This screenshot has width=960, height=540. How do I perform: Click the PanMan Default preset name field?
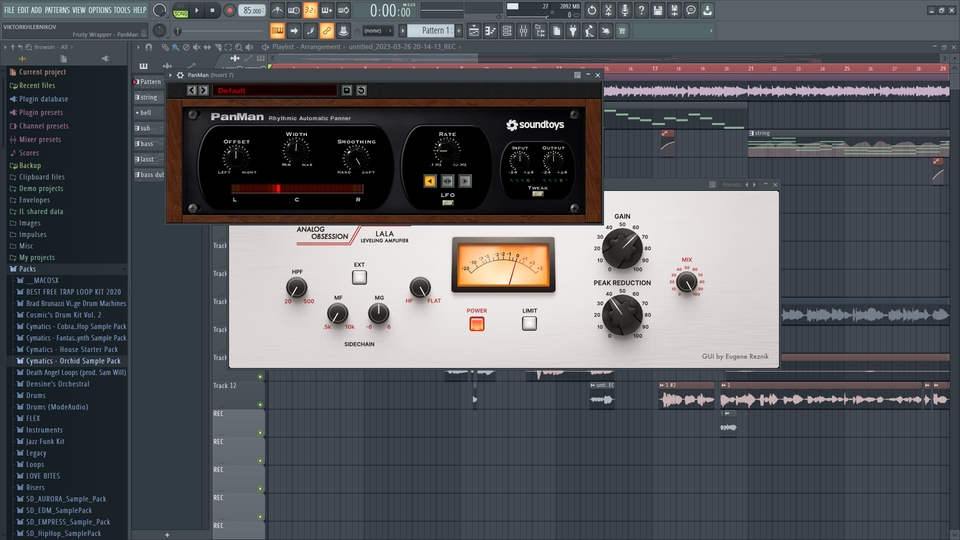point(275,91)
